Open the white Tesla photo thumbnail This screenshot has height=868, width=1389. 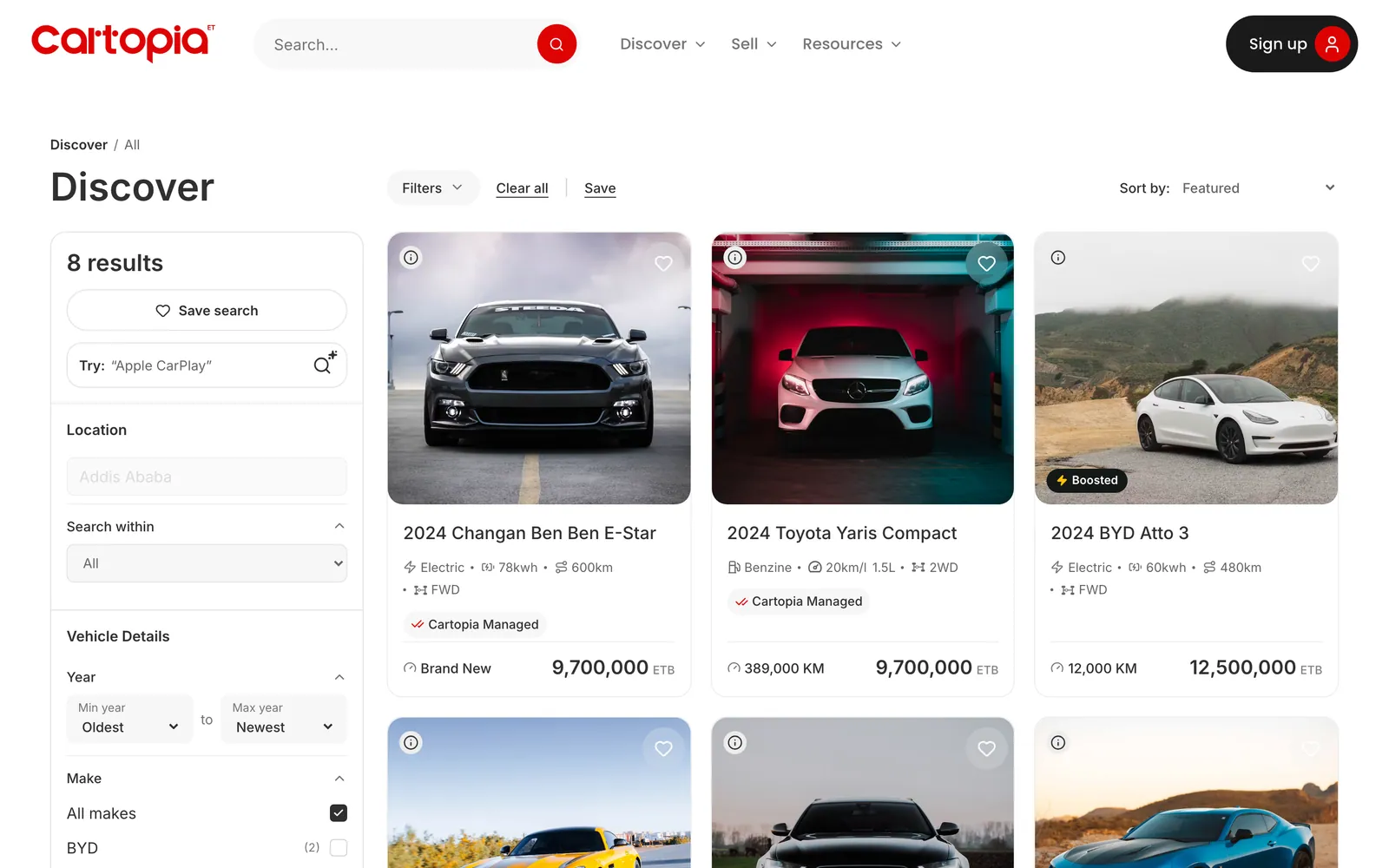(x=1187, y=368)
